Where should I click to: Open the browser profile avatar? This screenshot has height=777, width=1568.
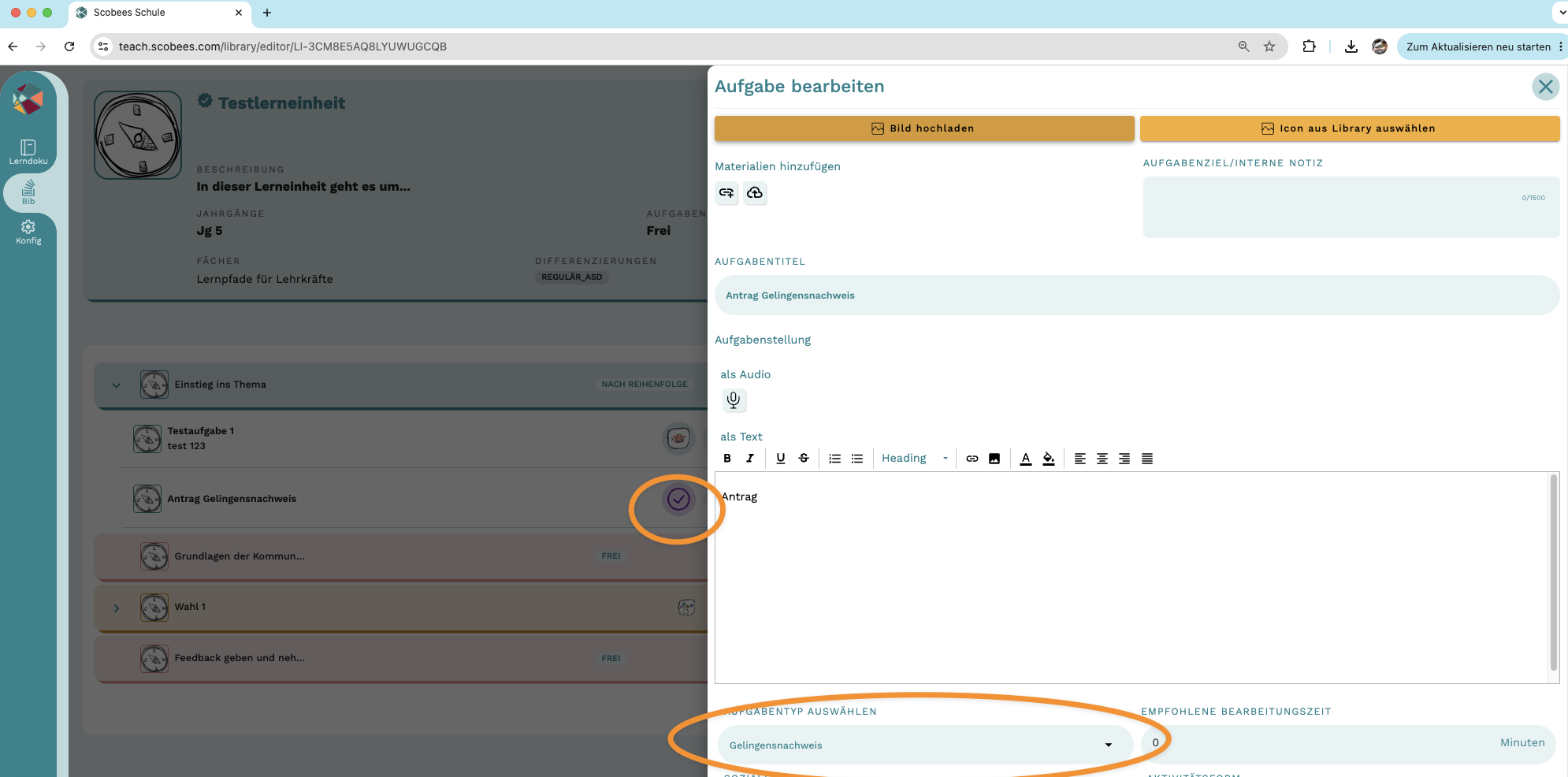[x=1380, y=46]
